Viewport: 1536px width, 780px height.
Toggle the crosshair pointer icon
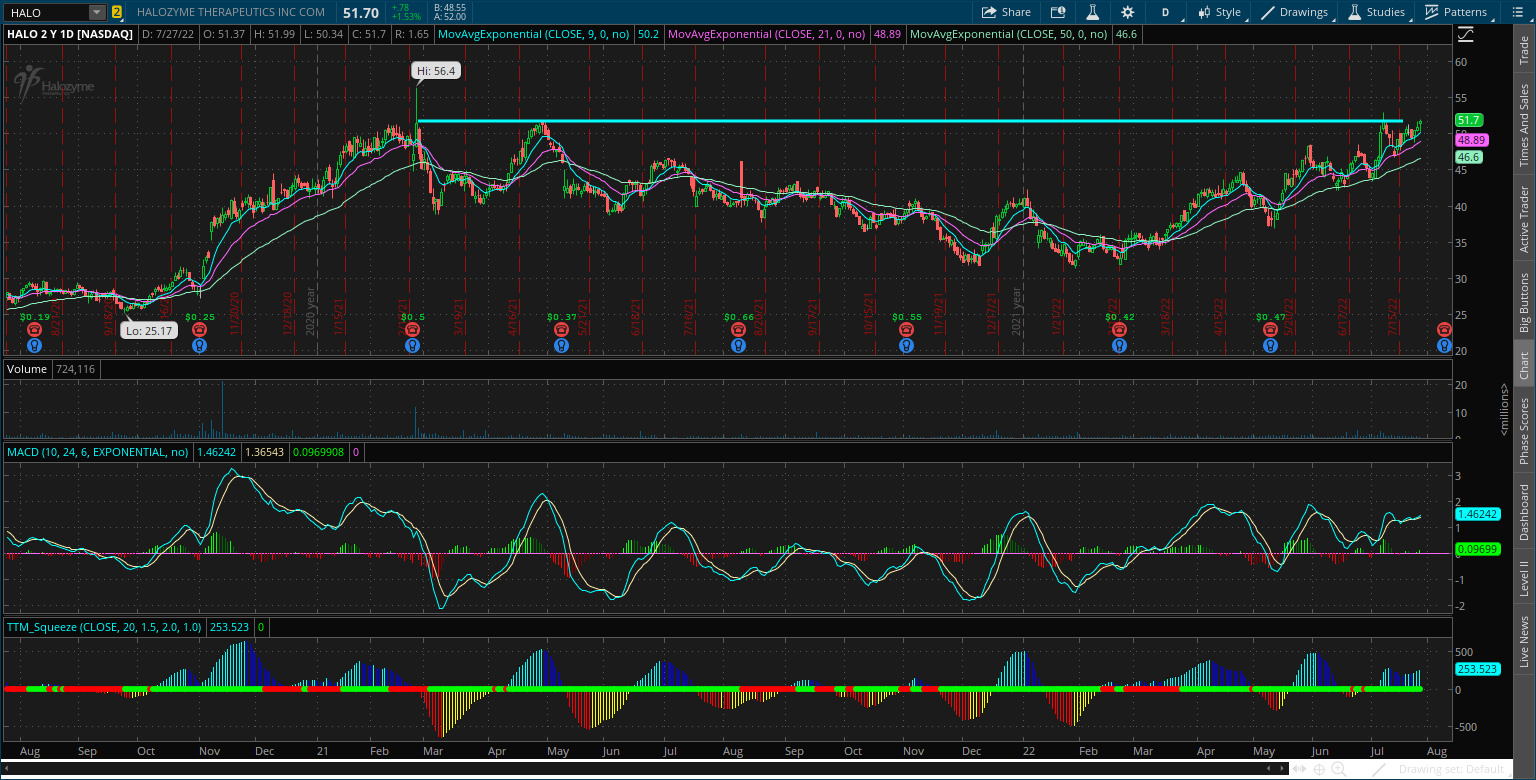tap(1320, 769)
